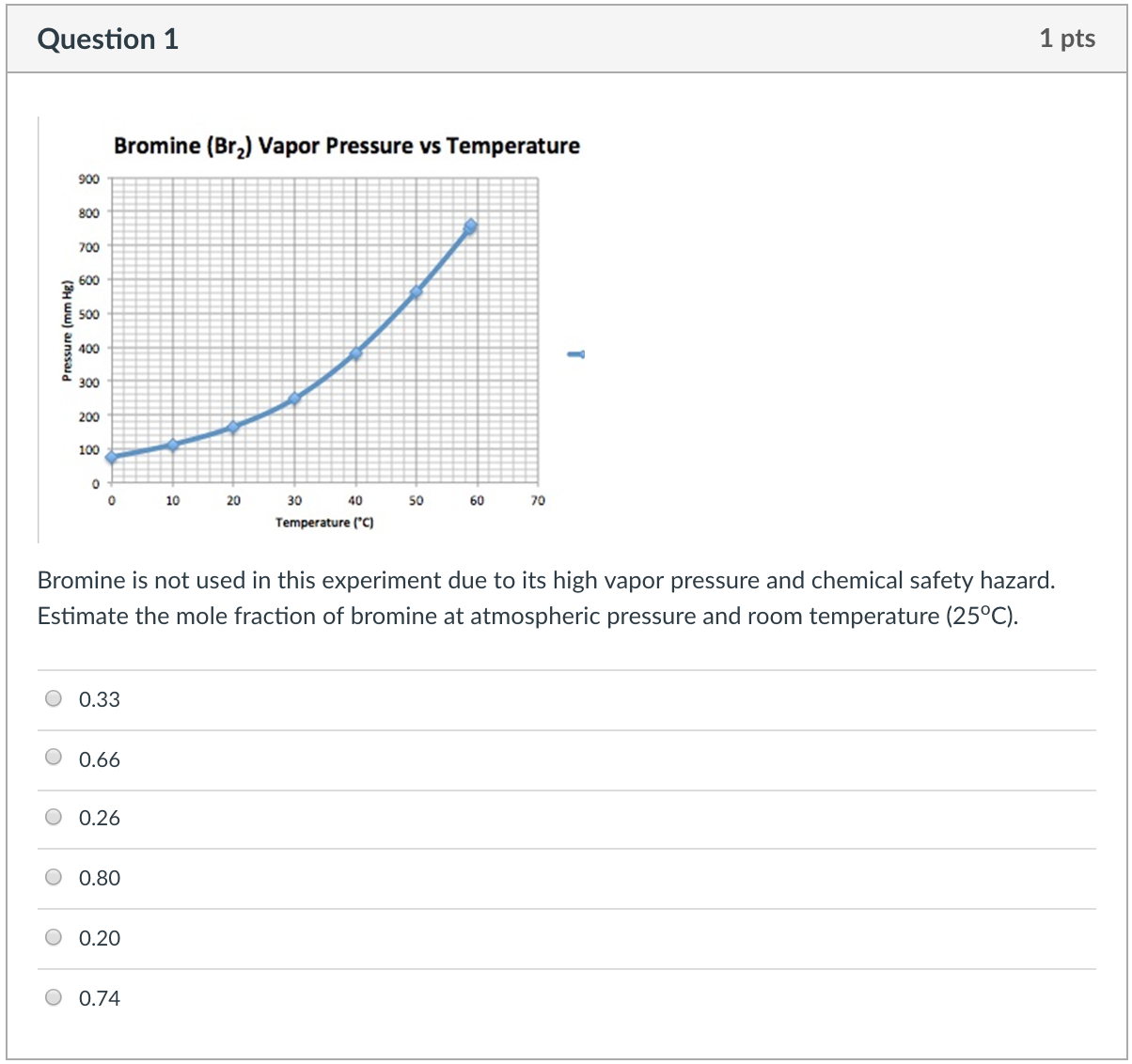This screenshot has height=1064, width=1132.
Task: Click the highest data point near 760 mm Hg
Action: 471,225
